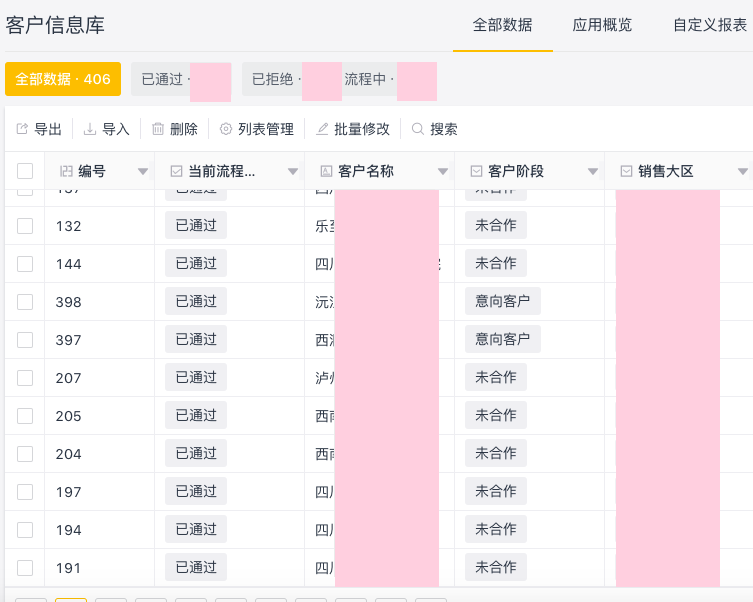Switch to the 应用概览 tab

[x=602, y=25]
